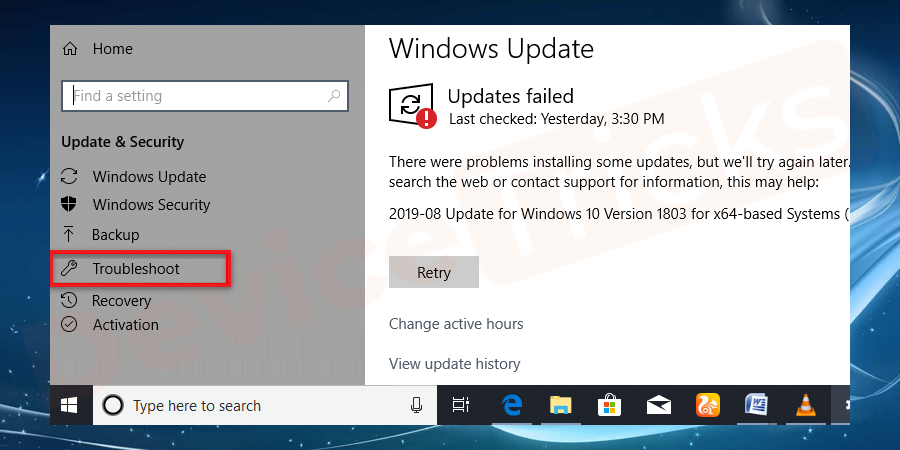Click the Find a setting search field
Image resolution: width=900 pixels, height=450 pixels.
pyautogui.click(x=195, y=96)
